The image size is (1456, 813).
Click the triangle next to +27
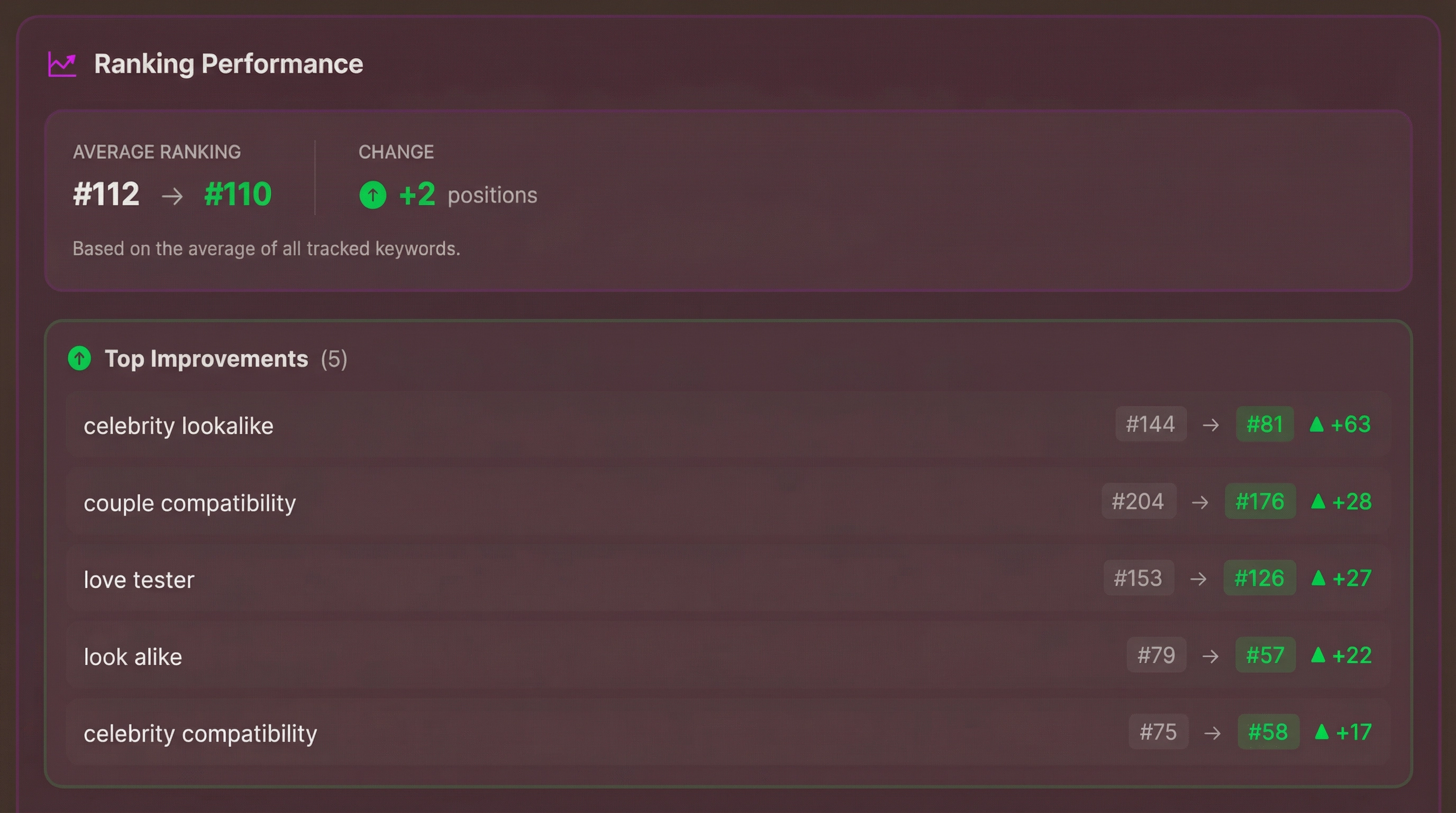(x=1318, y=579)
